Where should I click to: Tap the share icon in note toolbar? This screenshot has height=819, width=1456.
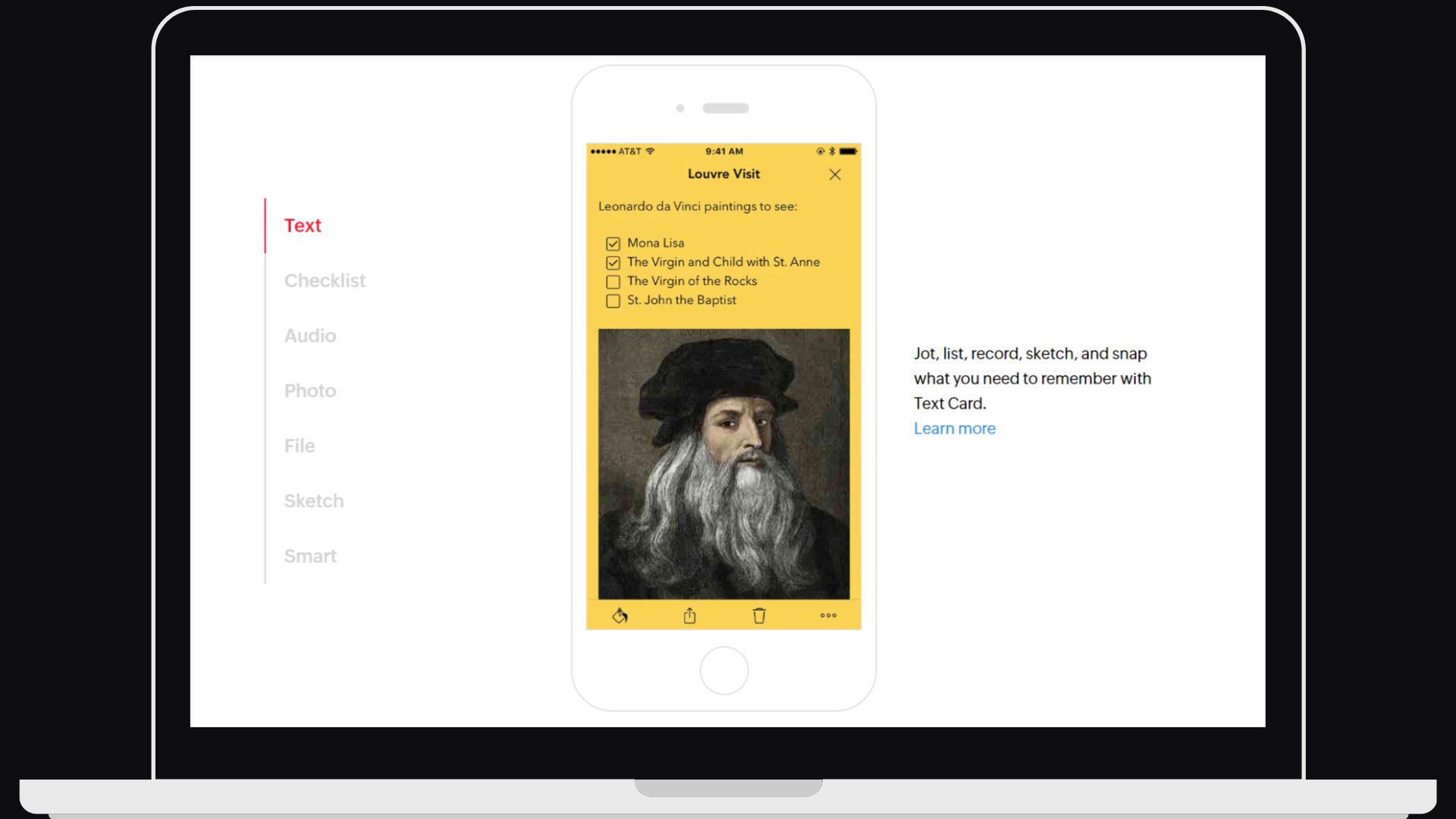pos(689,616)
